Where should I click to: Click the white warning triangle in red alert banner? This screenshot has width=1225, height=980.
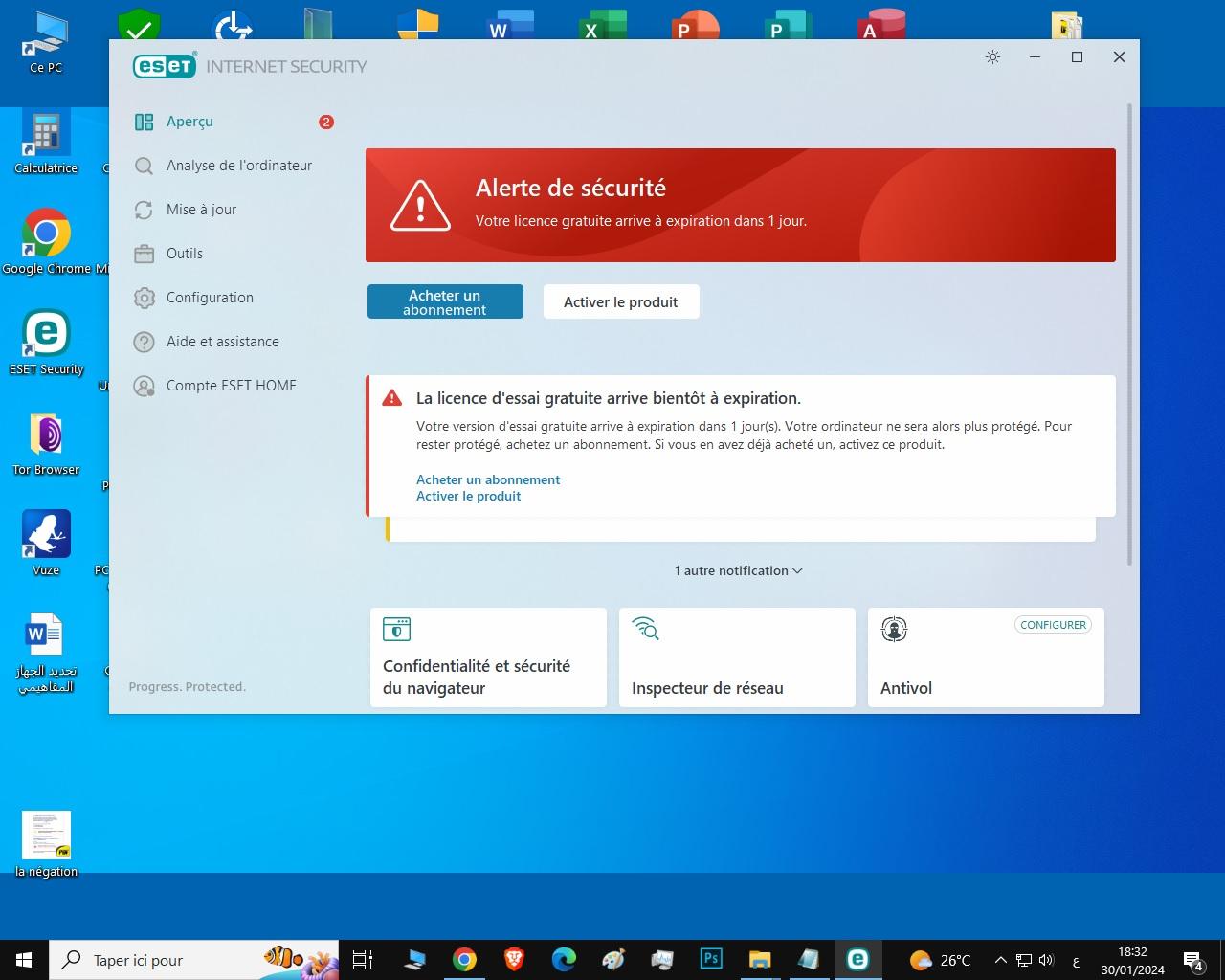420,205
